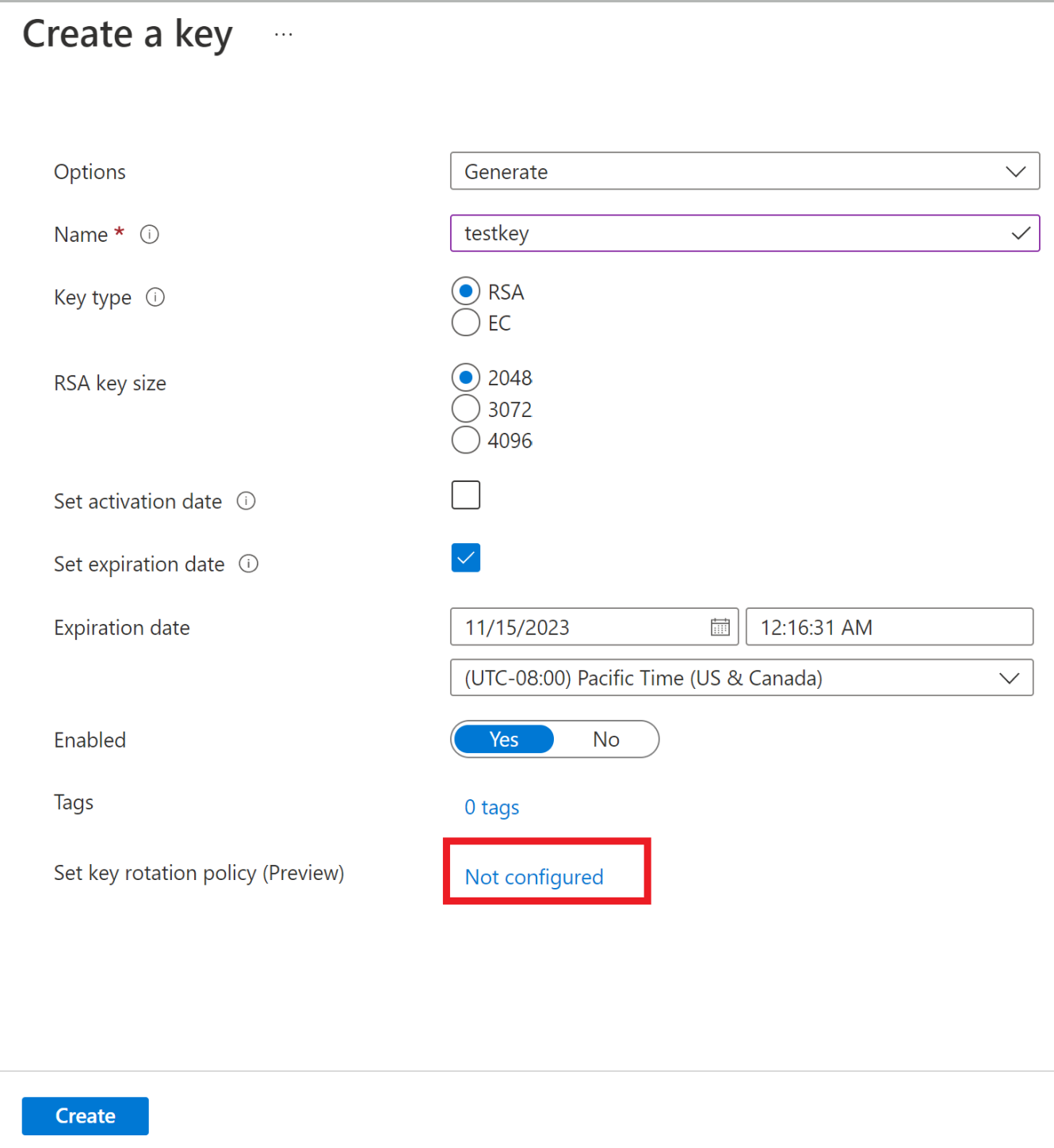Screen dimensions: 1054x1148
Task: Click the Set activation date info icon
Action: pyautogui.click(x=246, y=501)
